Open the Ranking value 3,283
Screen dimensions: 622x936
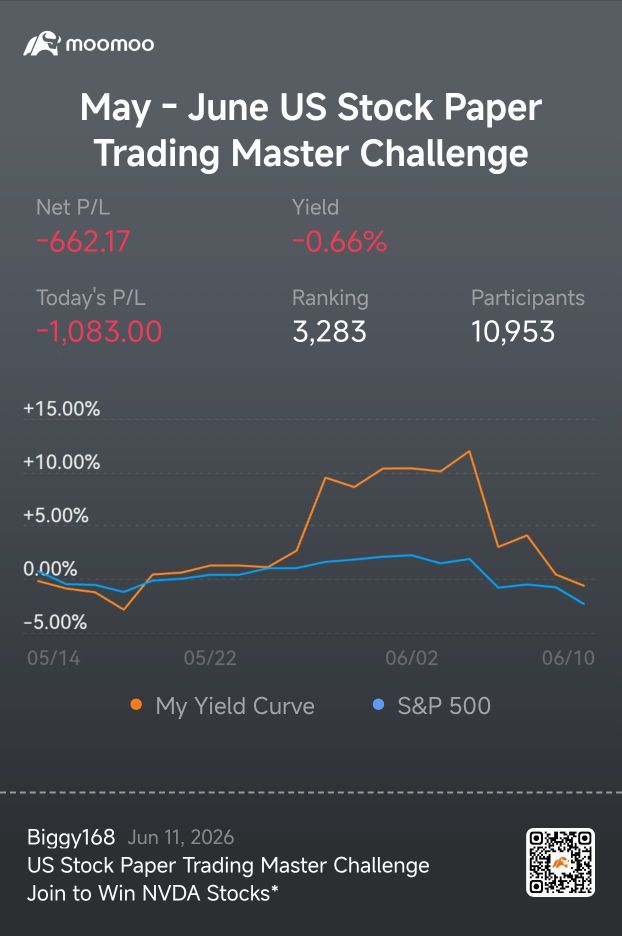[x=329, y=332]
